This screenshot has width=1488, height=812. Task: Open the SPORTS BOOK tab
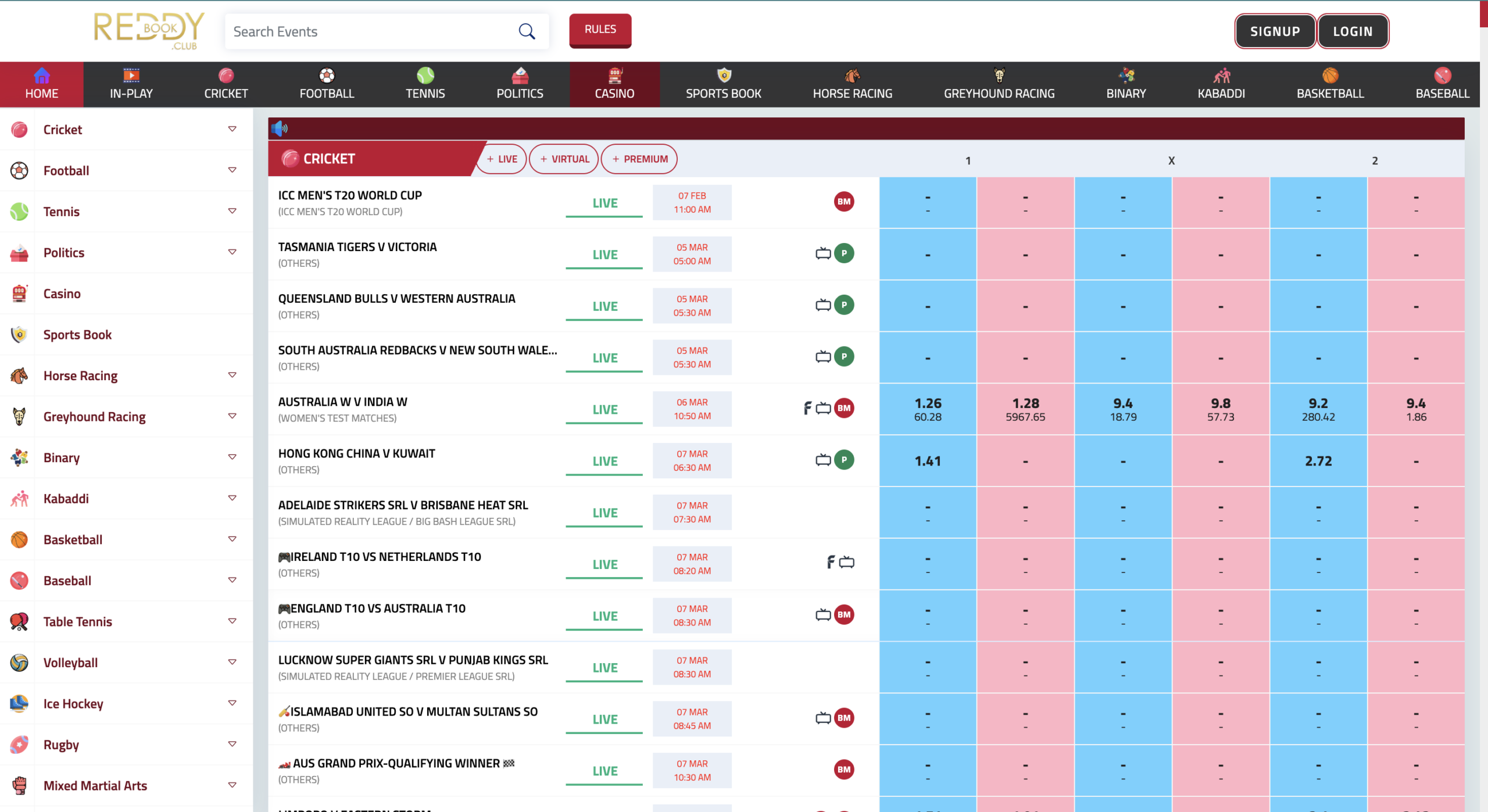(x=724, y=84)
